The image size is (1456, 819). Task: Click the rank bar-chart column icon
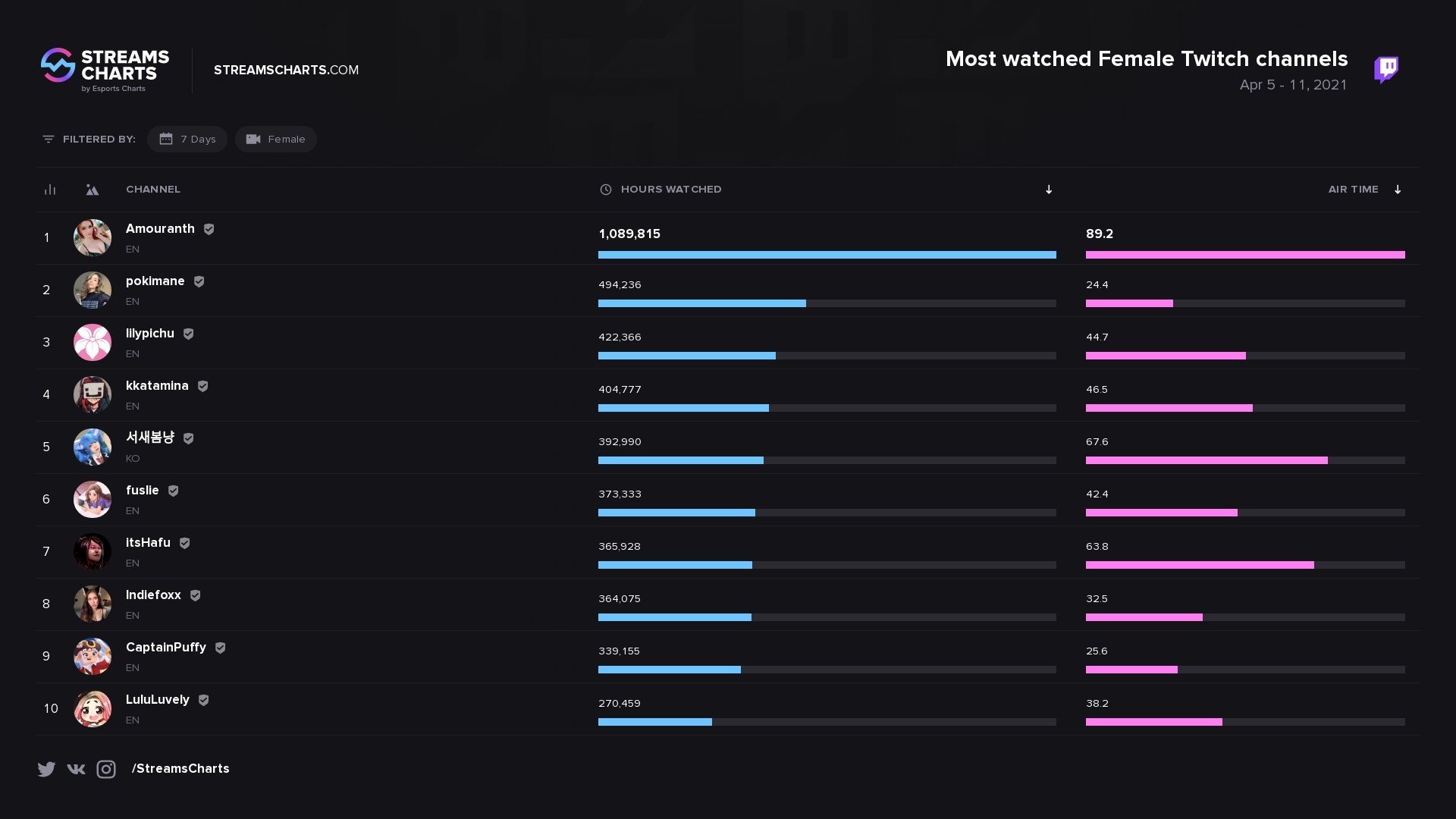click(x=50, y=190)
